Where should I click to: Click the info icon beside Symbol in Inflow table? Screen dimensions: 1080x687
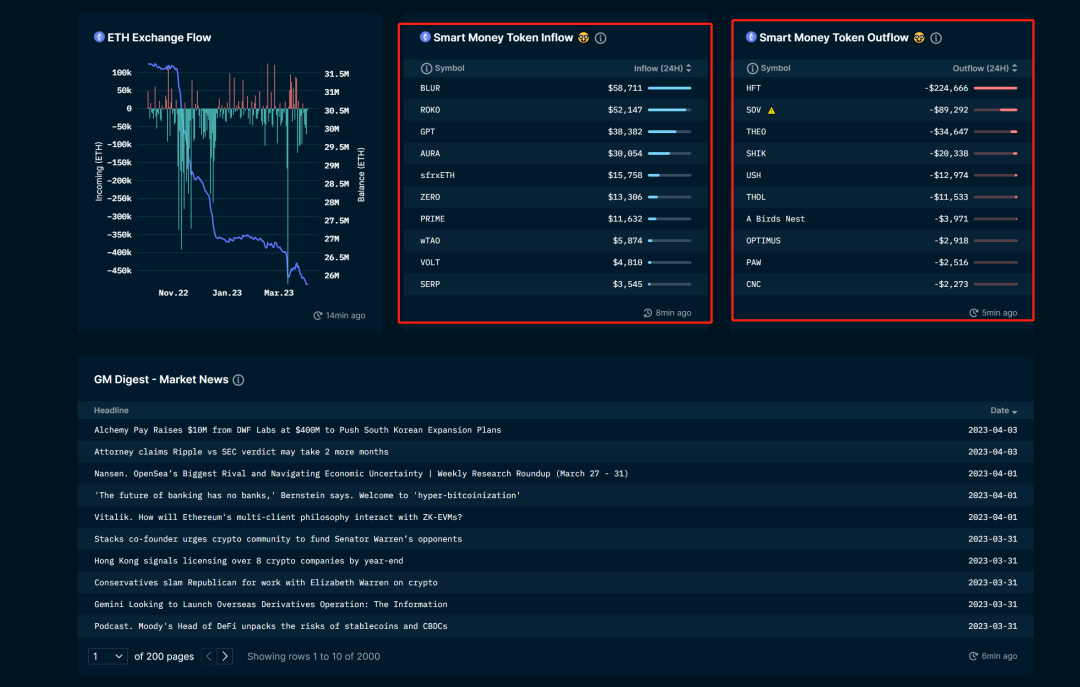426,68
